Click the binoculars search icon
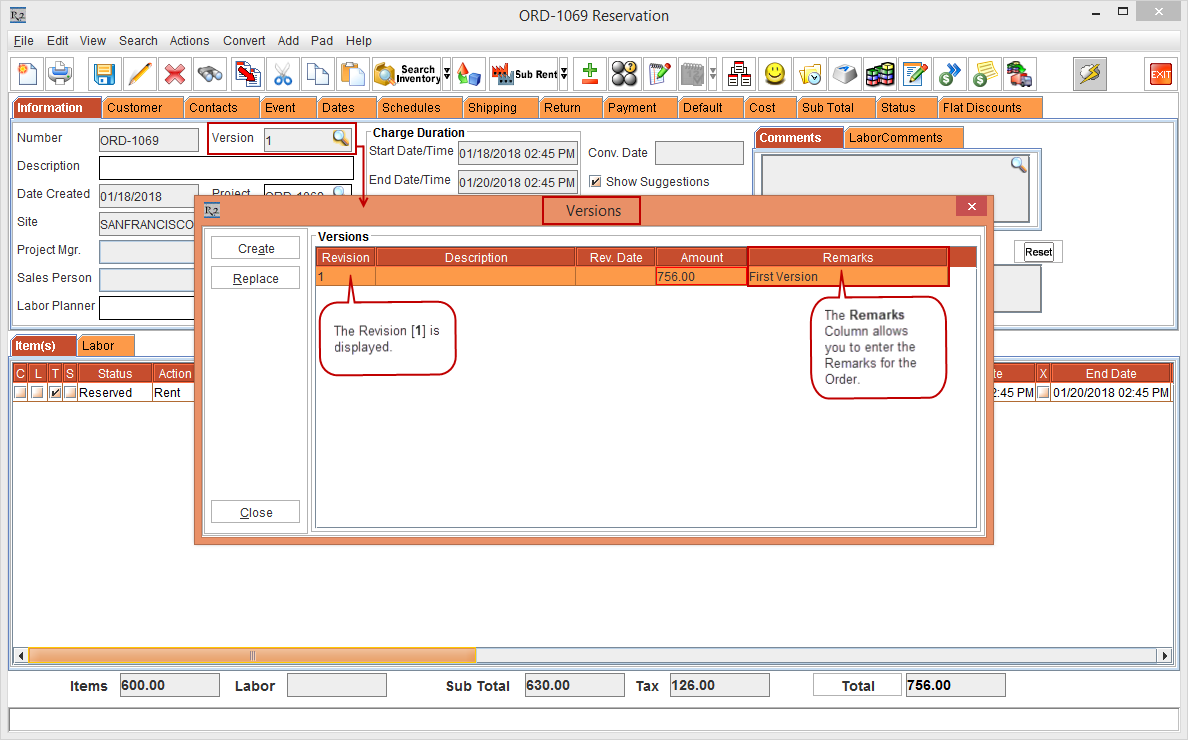This screenshot has width=1188, height=740. (x=210, y=74)
